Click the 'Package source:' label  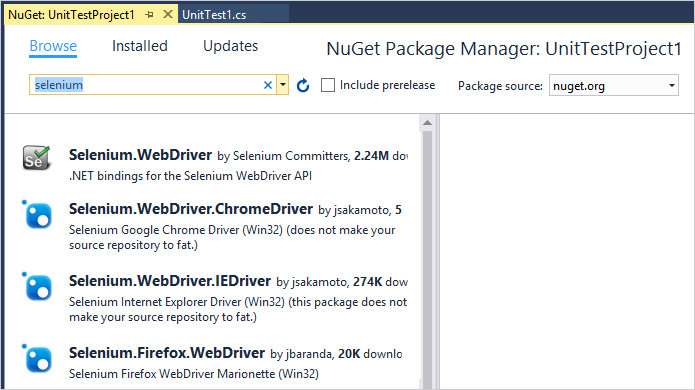pyautogui.click(x=500, y=86)
